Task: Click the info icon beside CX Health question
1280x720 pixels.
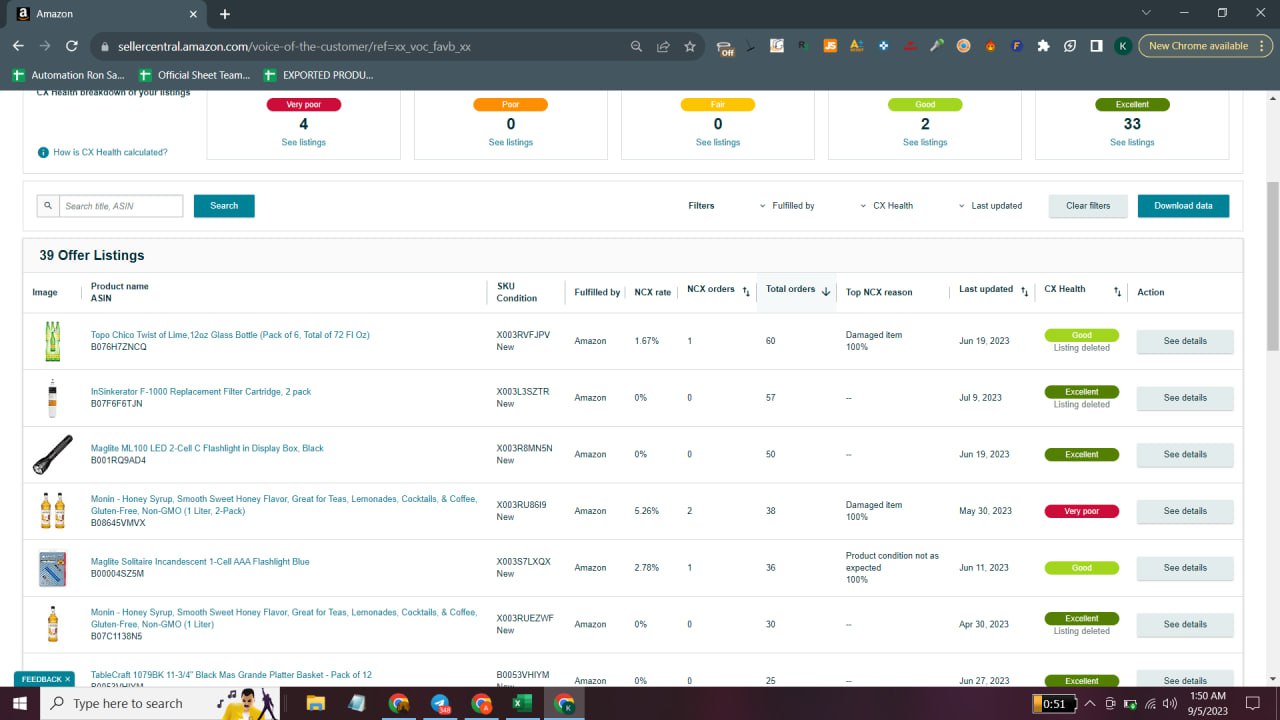Action: point(43,152)
